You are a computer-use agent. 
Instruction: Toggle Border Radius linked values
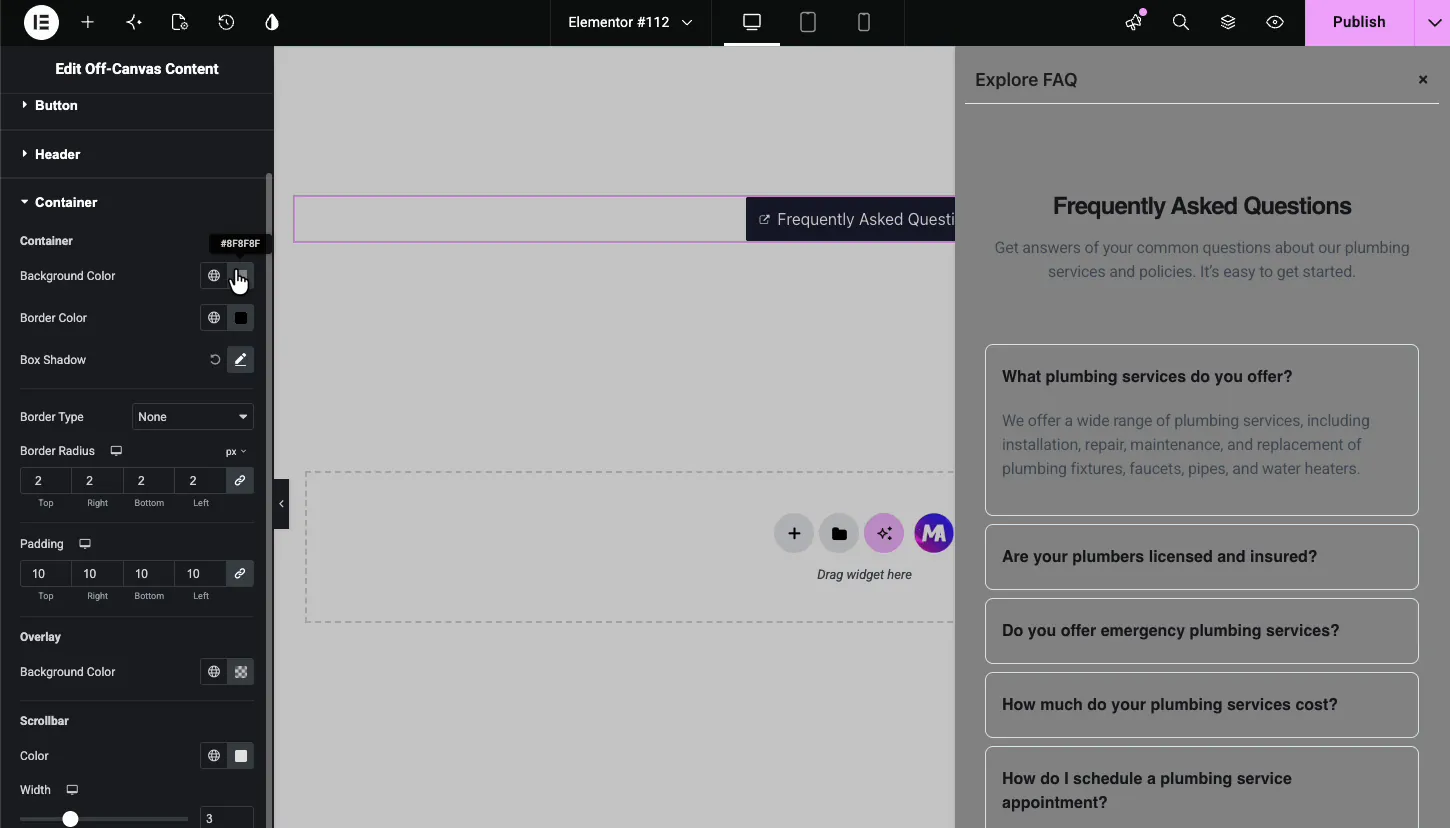(x=240, y=481)
